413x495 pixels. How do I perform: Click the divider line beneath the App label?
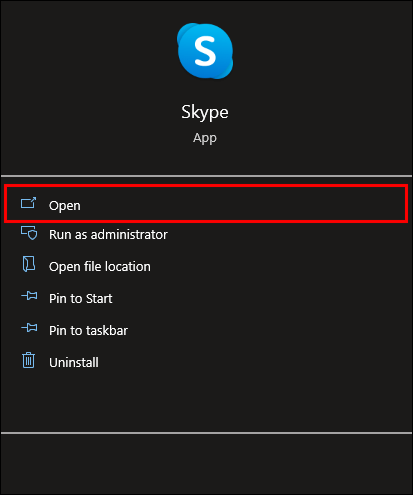pos(206,176)
